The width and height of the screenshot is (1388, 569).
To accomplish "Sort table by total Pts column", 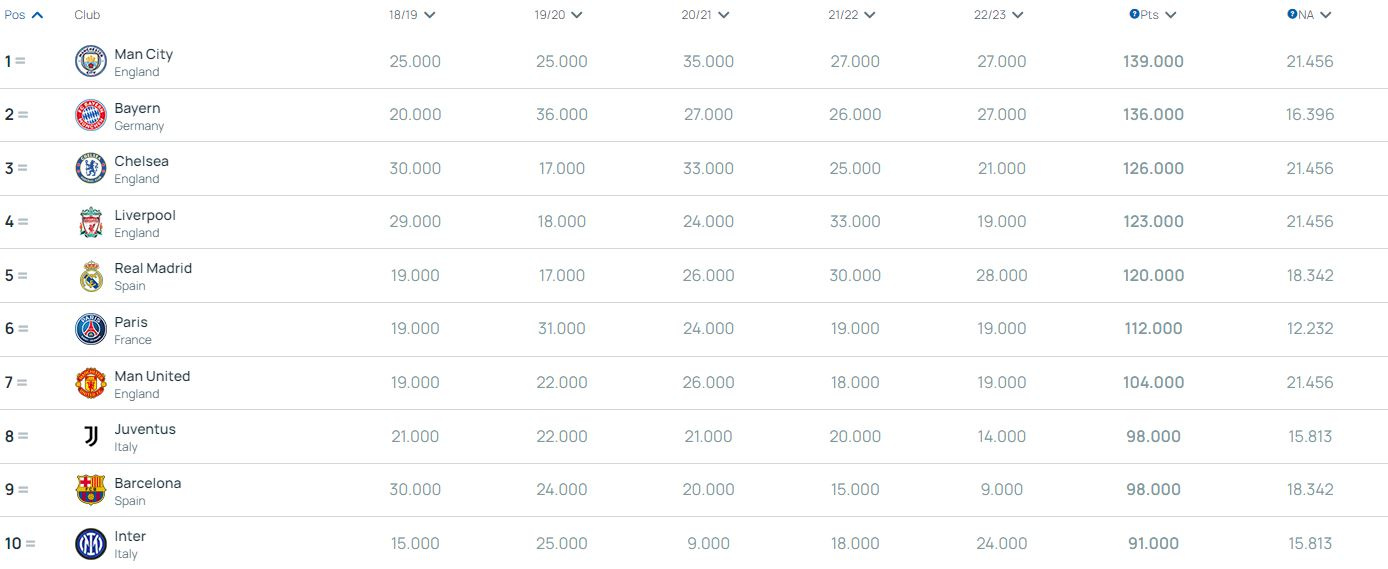I will [1158, 15].
